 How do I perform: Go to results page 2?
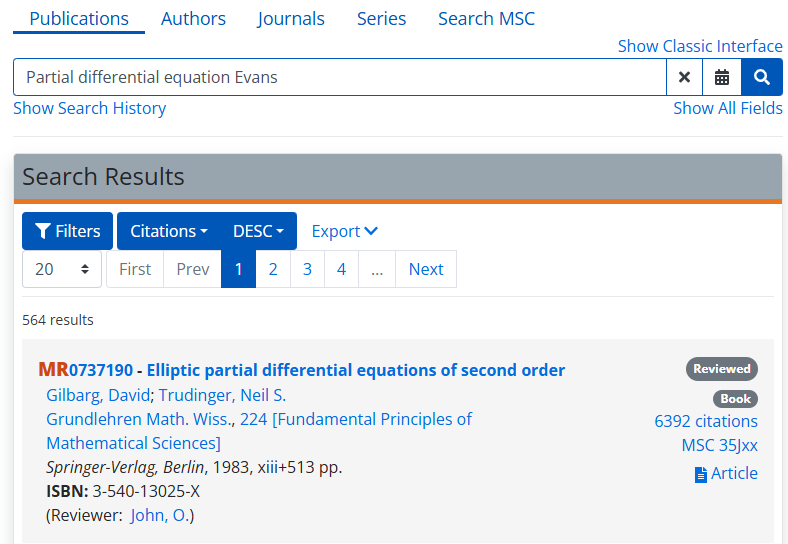(273, 269)
